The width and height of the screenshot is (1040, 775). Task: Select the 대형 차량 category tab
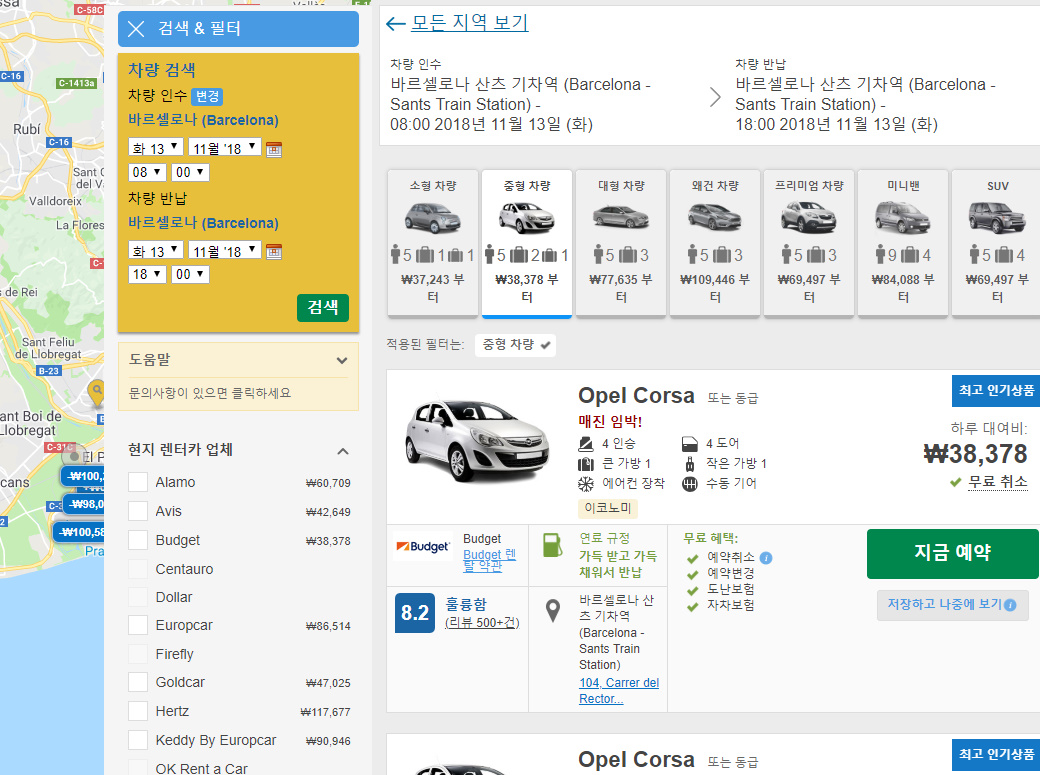621,243
